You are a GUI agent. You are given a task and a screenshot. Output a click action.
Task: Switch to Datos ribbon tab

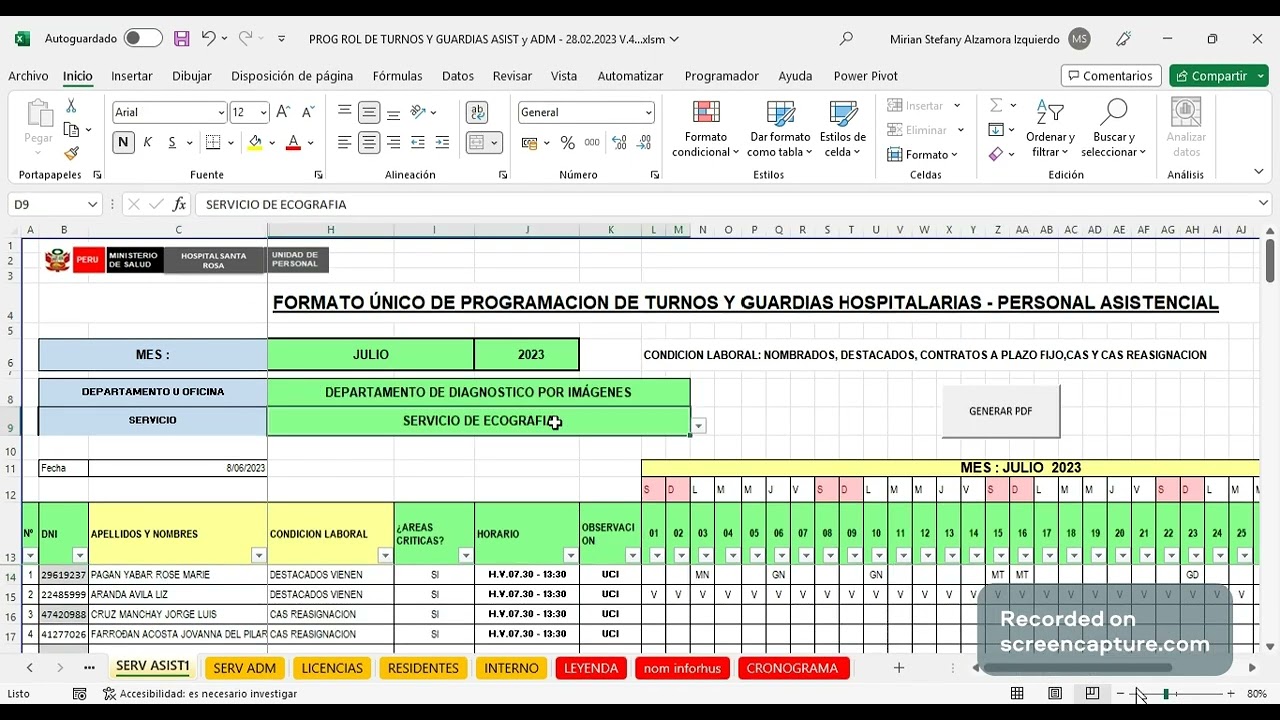pos(458,76)
